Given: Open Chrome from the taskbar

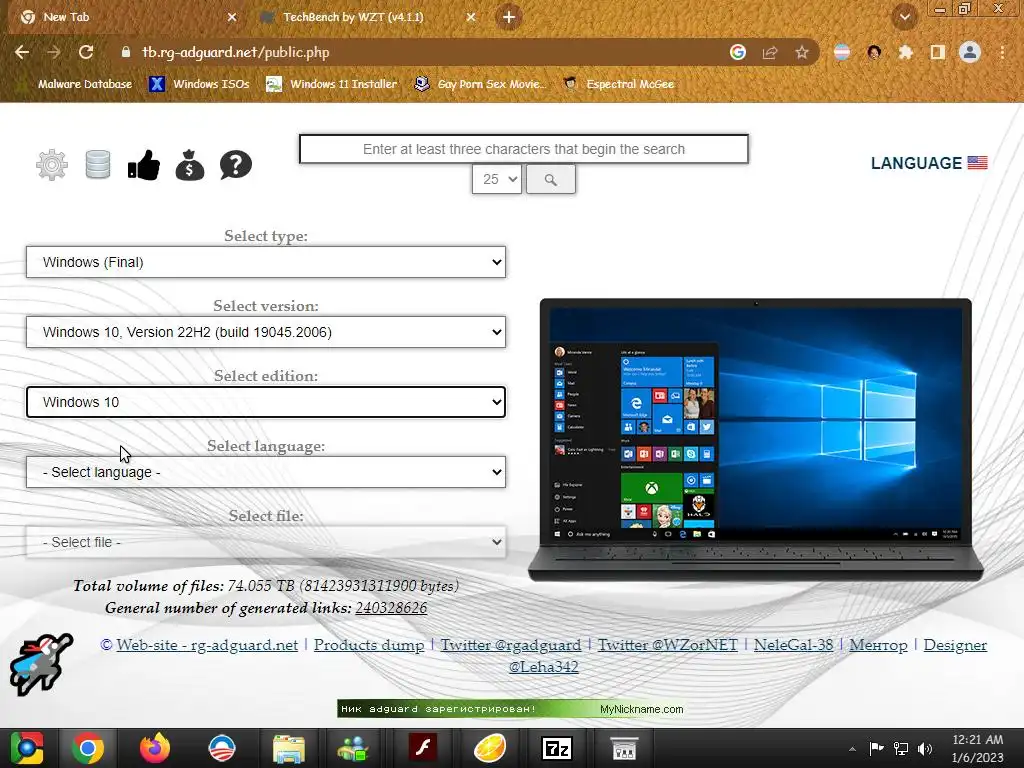Looking at the screenshot, I should tap(88, 748).
